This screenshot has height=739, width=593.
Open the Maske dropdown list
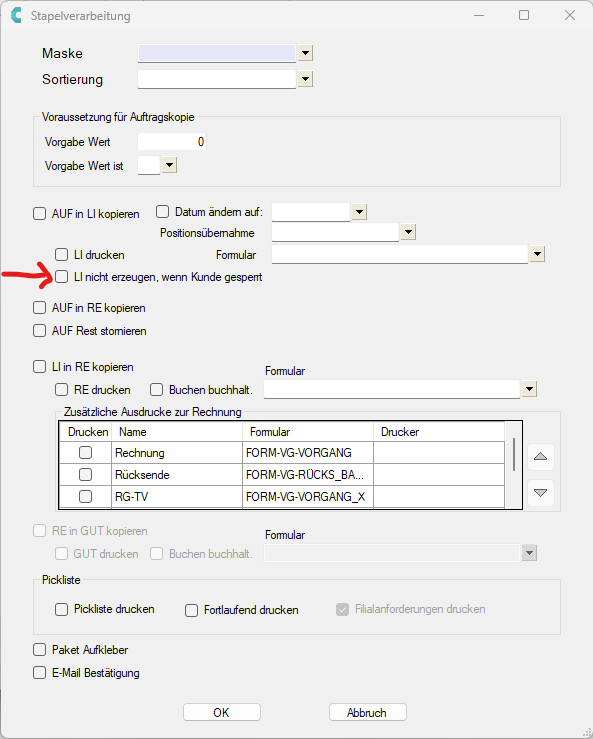305,53
